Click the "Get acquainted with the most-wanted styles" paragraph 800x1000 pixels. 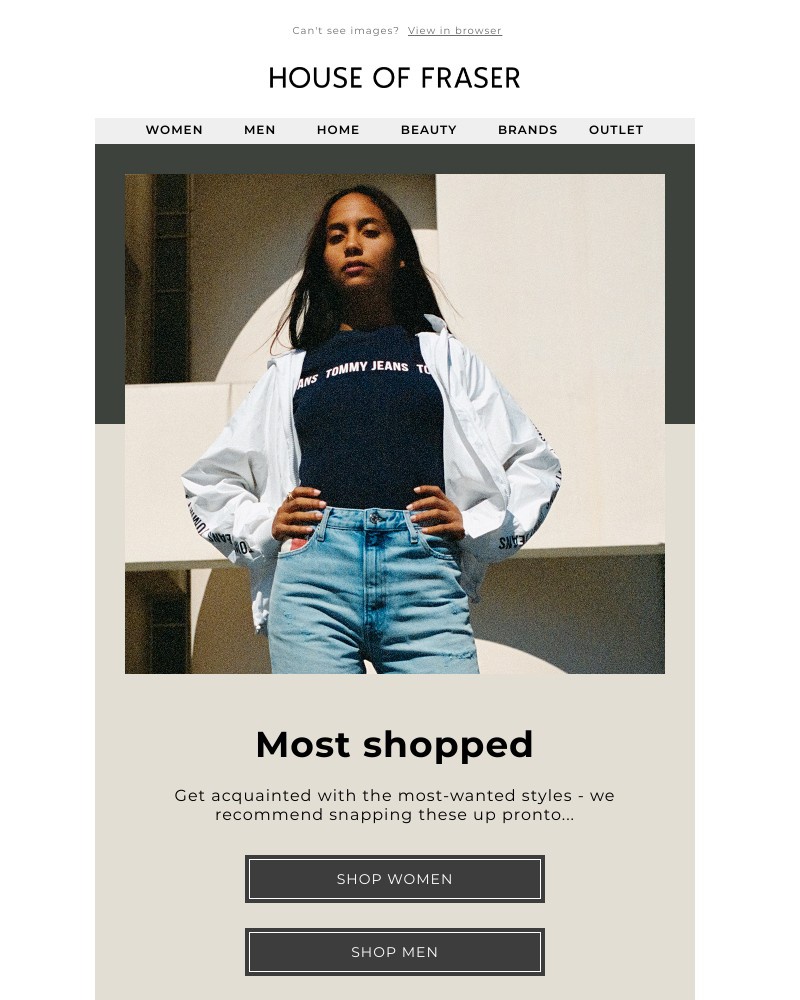[x=394, y=805]
